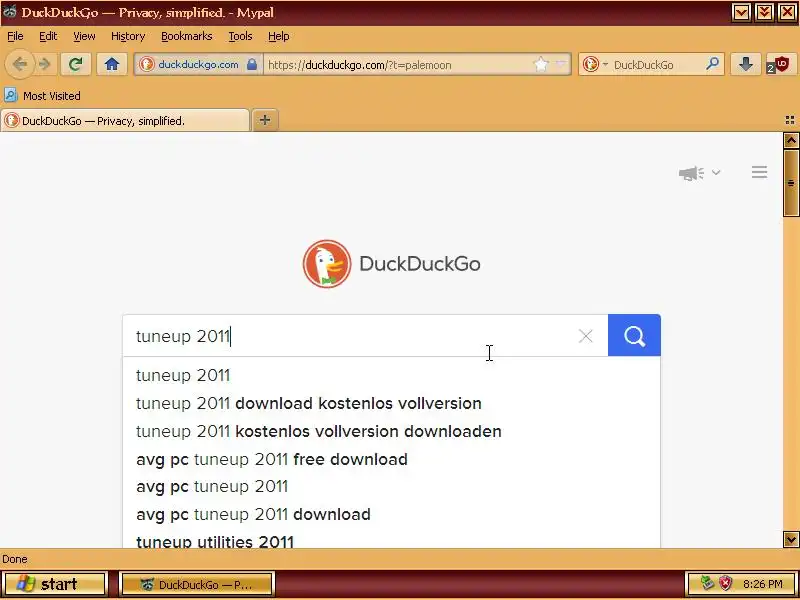This screenshot has width=800, height=600.
Task: Clear the search text with the X
Action: coord(586,336)
